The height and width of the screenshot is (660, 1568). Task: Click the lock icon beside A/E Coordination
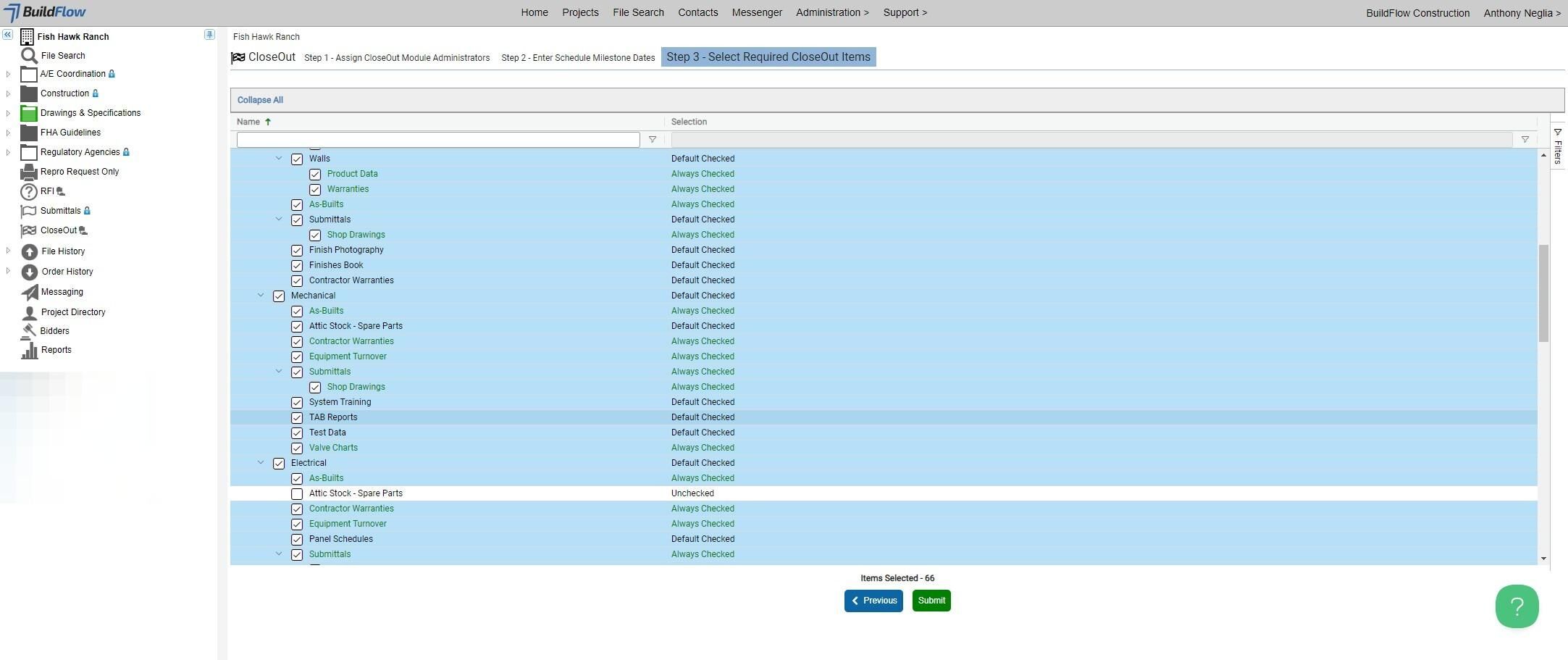coord(112,74)
